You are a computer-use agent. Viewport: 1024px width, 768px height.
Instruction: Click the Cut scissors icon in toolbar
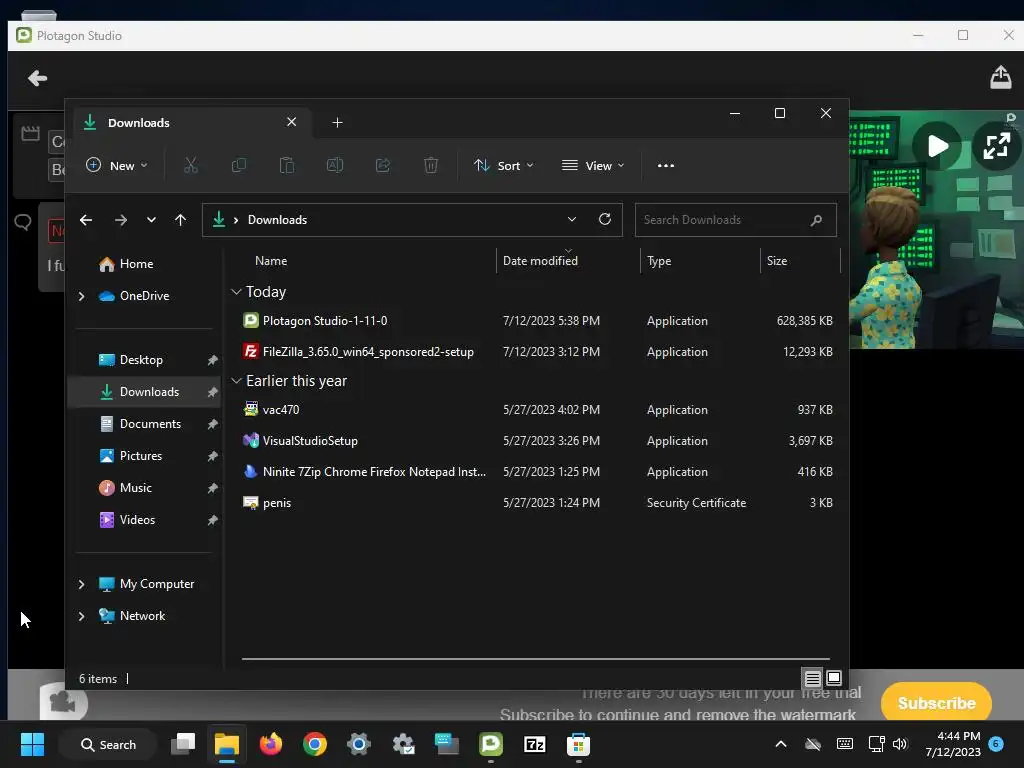191,165
